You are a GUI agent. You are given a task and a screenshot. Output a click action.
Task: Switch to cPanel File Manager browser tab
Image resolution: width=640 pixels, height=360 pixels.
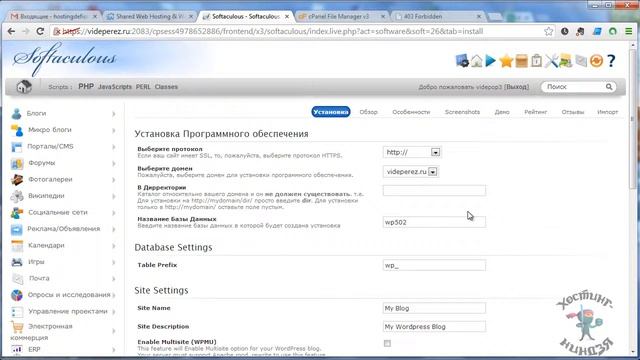(x=341, y=16)
